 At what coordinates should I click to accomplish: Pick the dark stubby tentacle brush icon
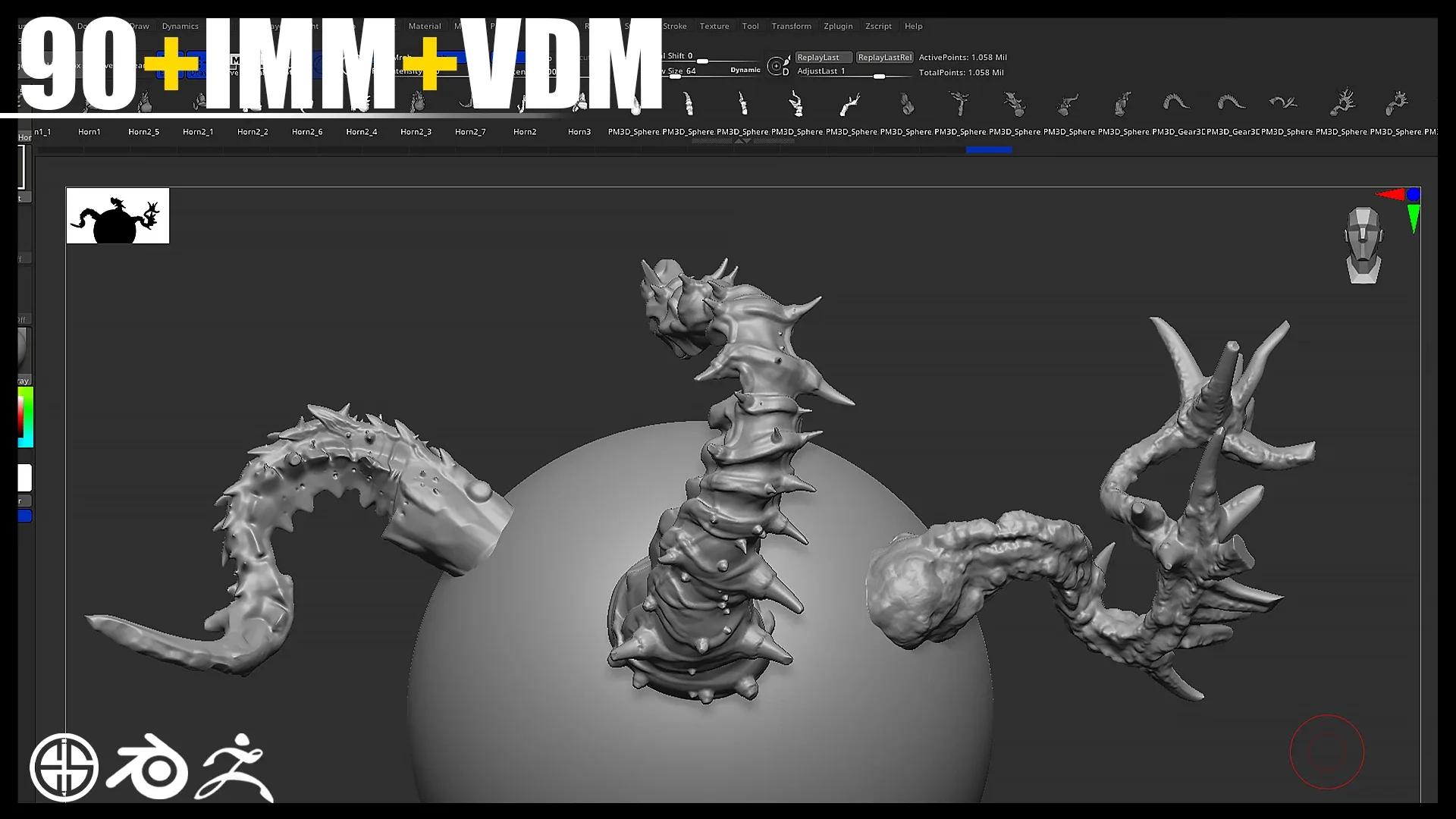pos(906,103)
